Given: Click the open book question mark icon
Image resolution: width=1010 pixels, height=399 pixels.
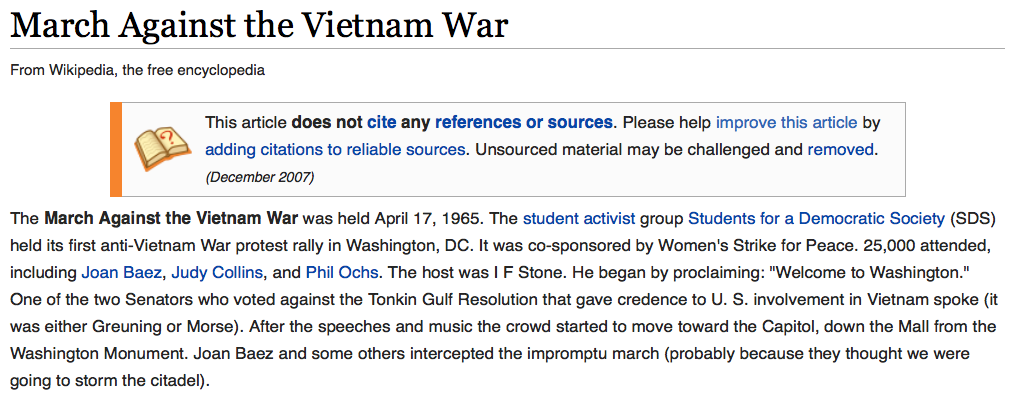Looking at the screenshot, I should pyautogui.click(x=162, y=148).
